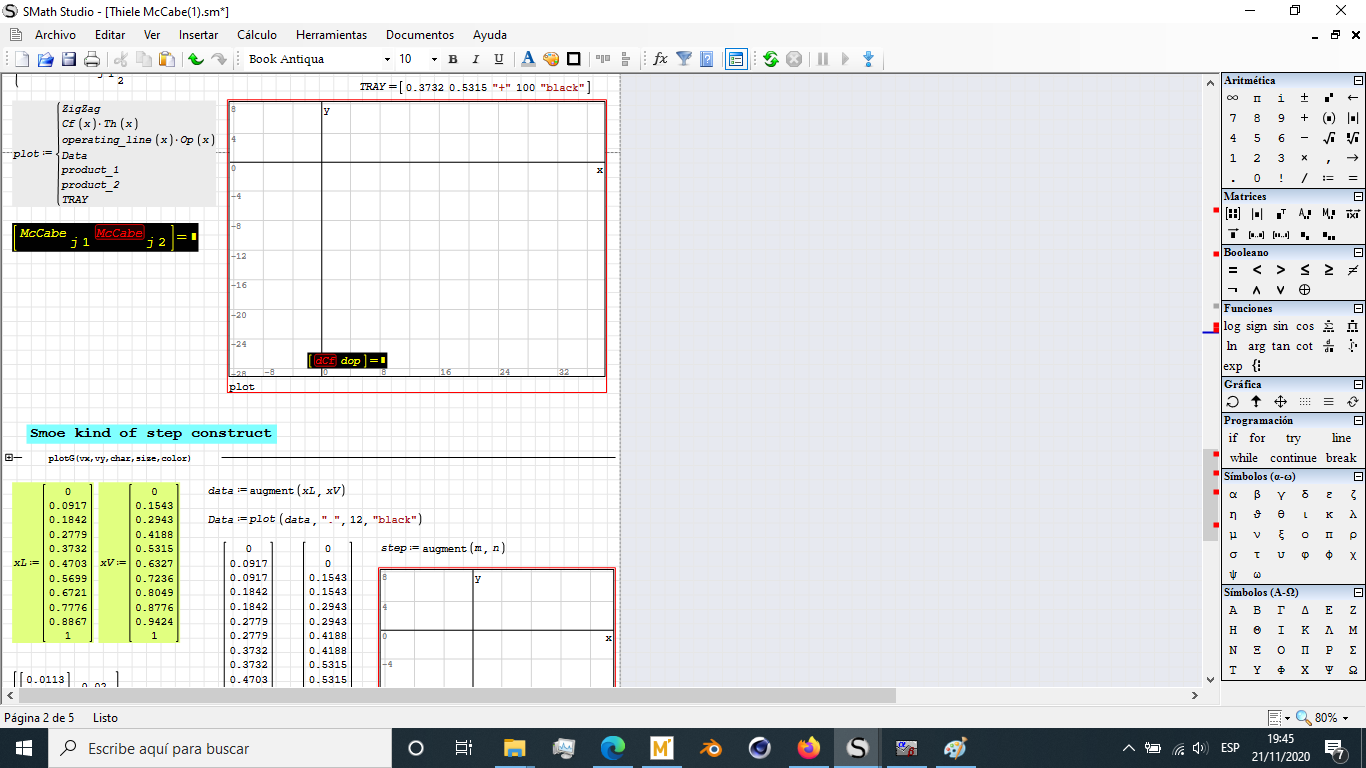The height and width of the screenshot is (768, 1366).
Task: Click the Save document icon
Action: pyautogui.click(x=69, y=59)
